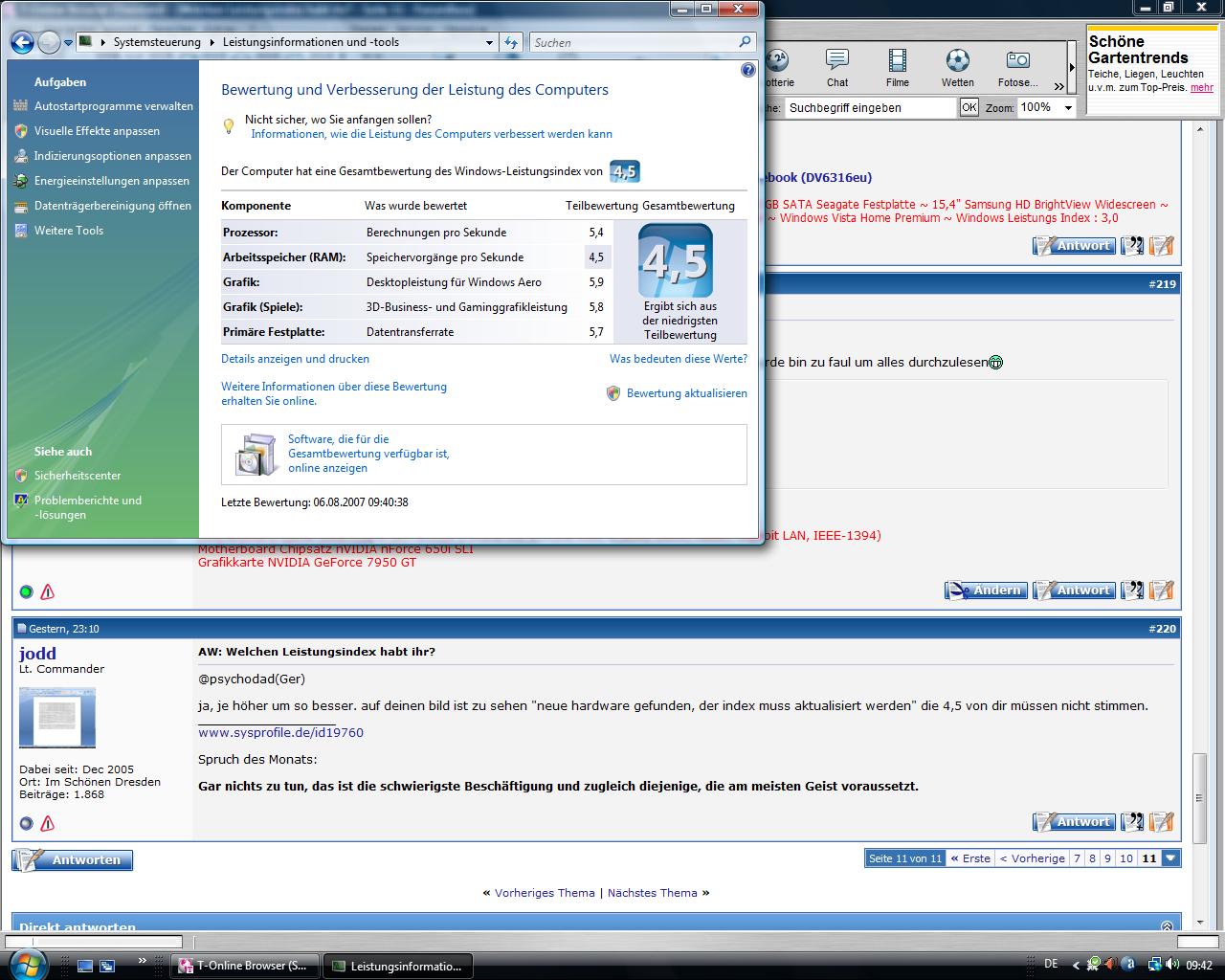This screenshot has width=1225, height=980.
Task: Click the black arrow beside the browser toolbar
Action: (x=1072, y=67)
